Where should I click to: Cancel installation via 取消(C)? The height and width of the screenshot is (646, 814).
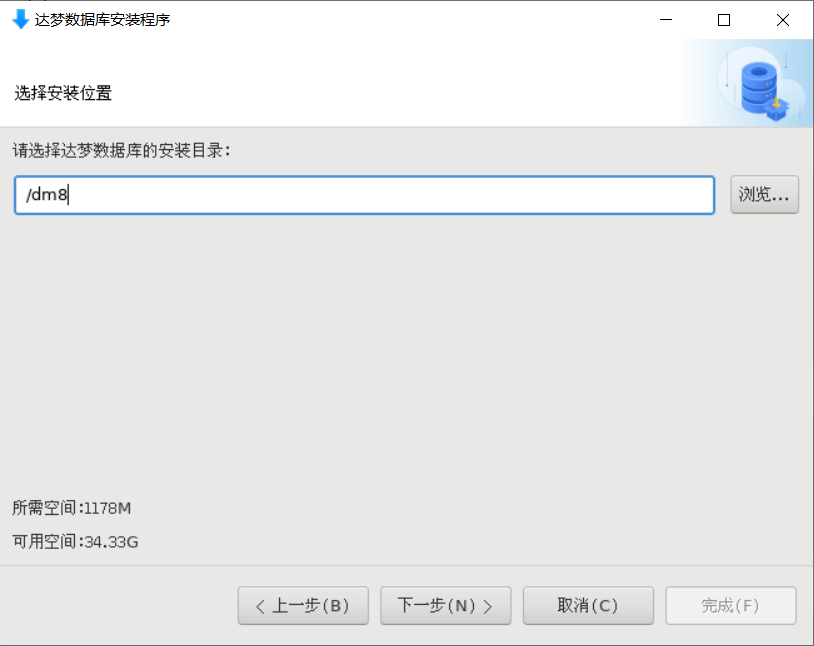(588, 605)
